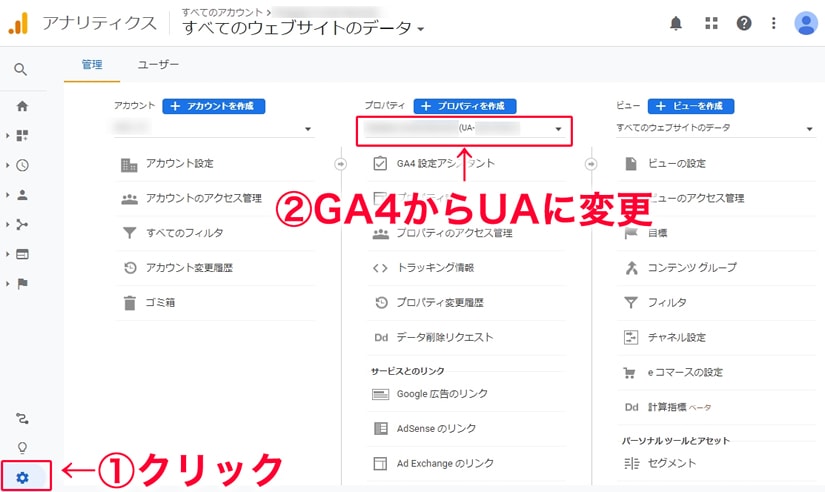
Task: Click プロパティを作成 button
Action: point(465,106)
